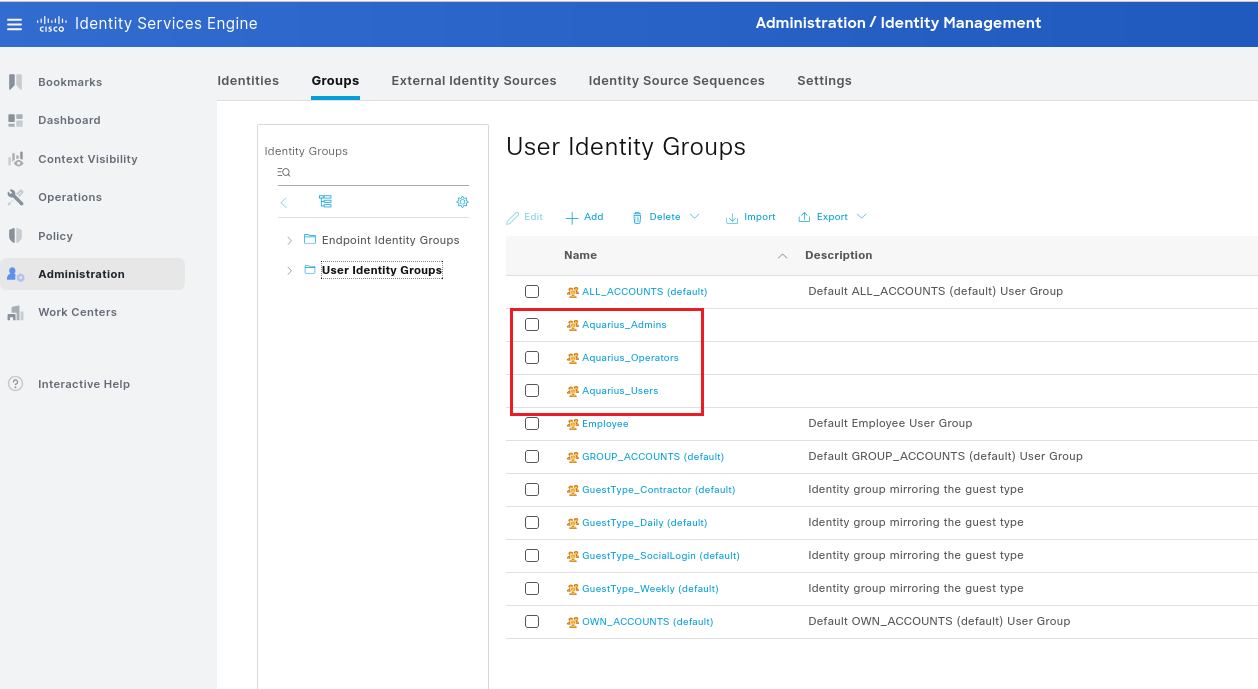Check the Aquarius_Admins row checkbox
This screenshot has height=689, width=1258.
pos(532,324)
